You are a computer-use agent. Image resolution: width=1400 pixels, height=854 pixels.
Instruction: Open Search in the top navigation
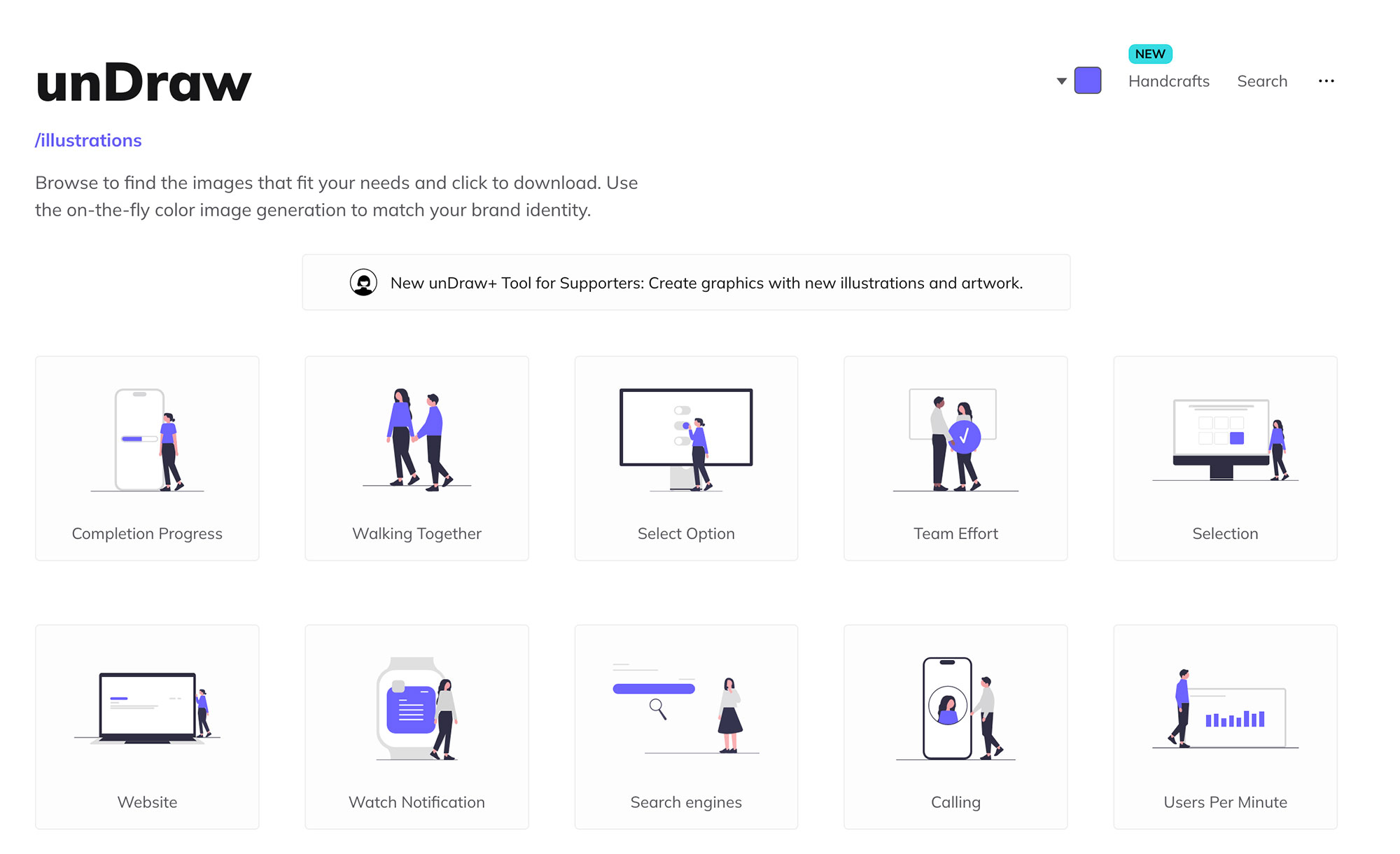coord(1261,81)
